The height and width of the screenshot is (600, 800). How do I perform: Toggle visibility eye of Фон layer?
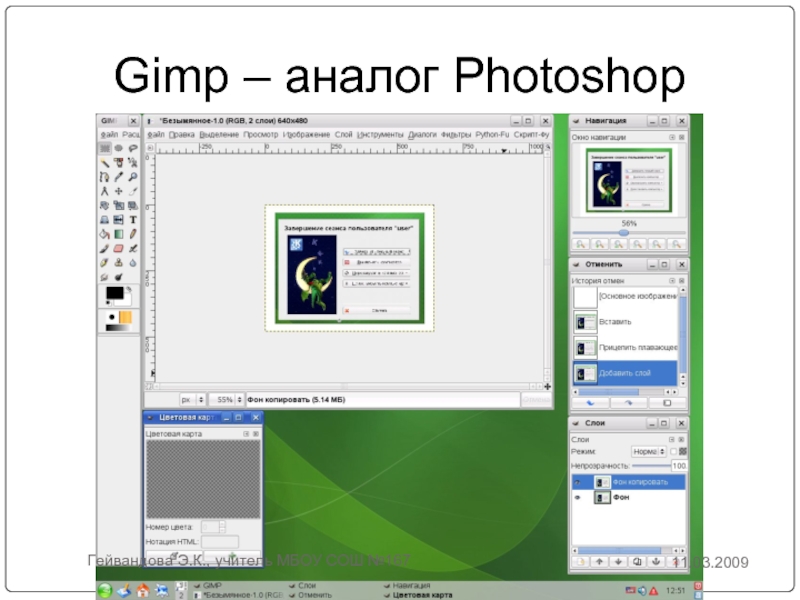point(578,497)
